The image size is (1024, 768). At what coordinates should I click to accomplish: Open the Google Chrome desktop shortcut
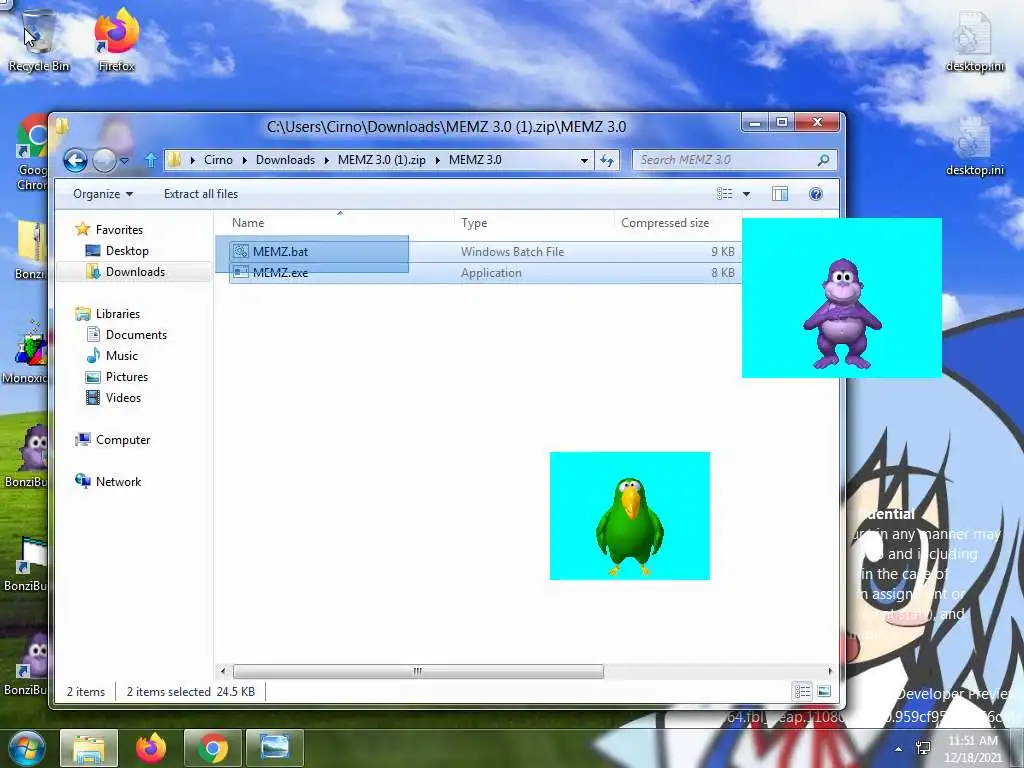pyautogui.click(x=31, y=153)
